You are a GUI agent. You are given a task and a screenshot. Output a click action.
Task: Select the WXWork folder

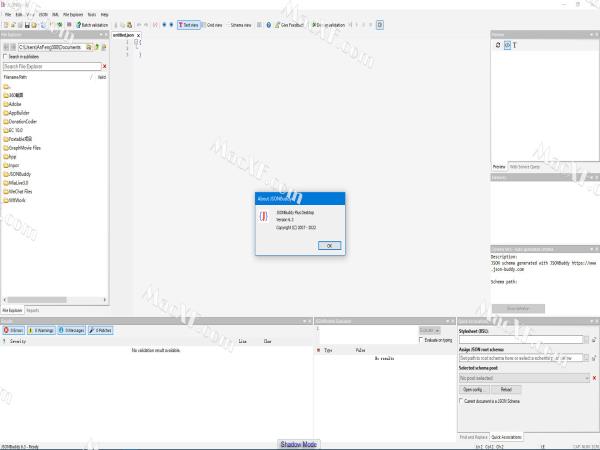point(14,200)
